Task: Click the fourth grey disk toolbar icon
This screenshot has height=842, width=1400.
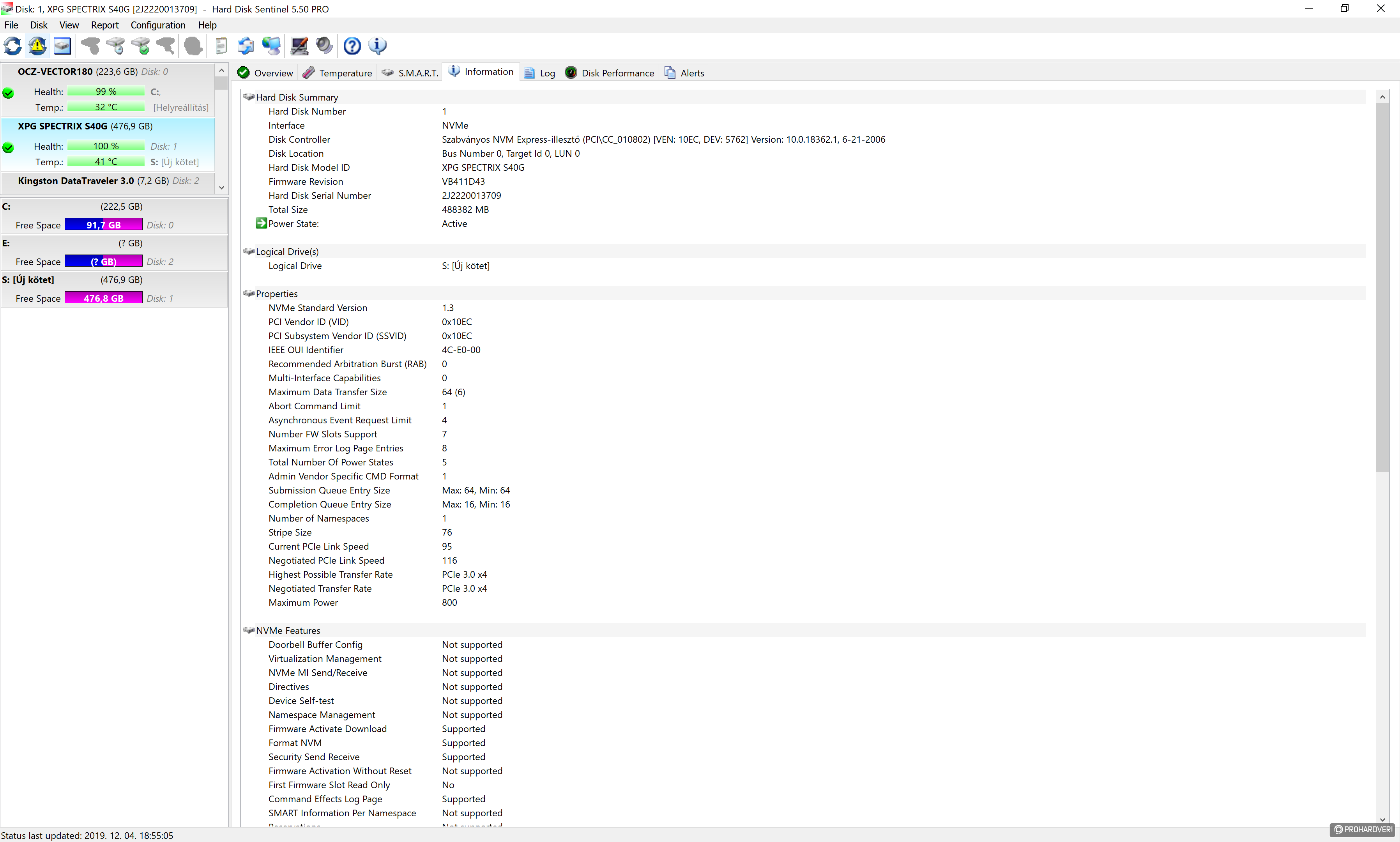Action: tap(165, 46)
